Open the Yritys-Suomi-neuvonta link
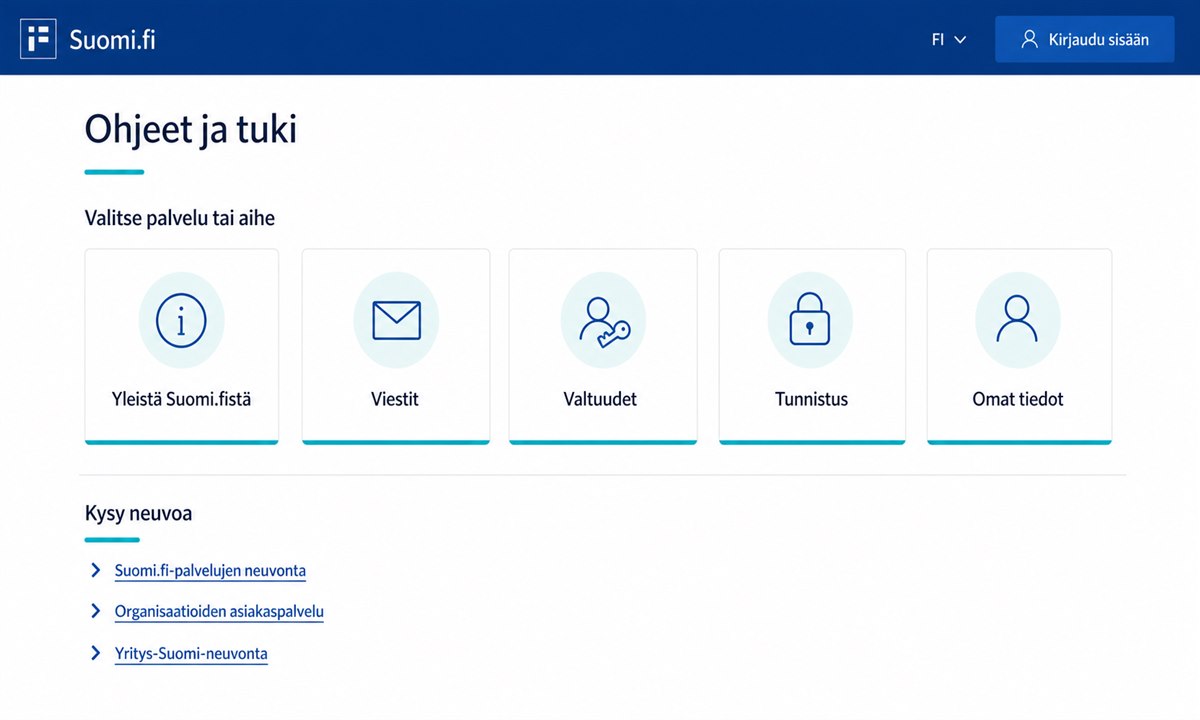1200x720 pixels. pyautogui.click(x=191, y=654)
